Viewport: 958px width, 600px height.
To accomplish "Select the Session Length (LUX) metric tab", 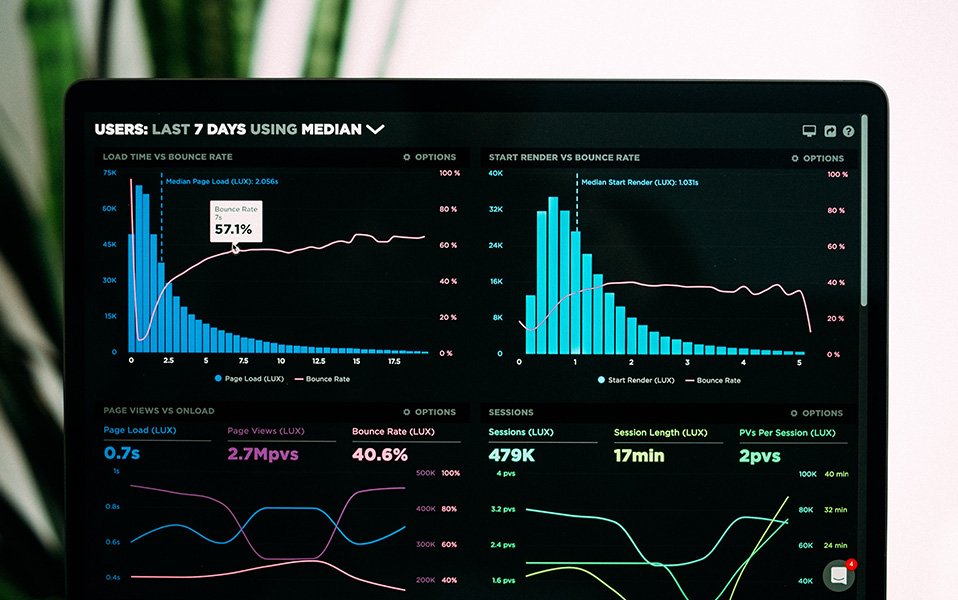I will pyautogui.click(x=660, y=433).
